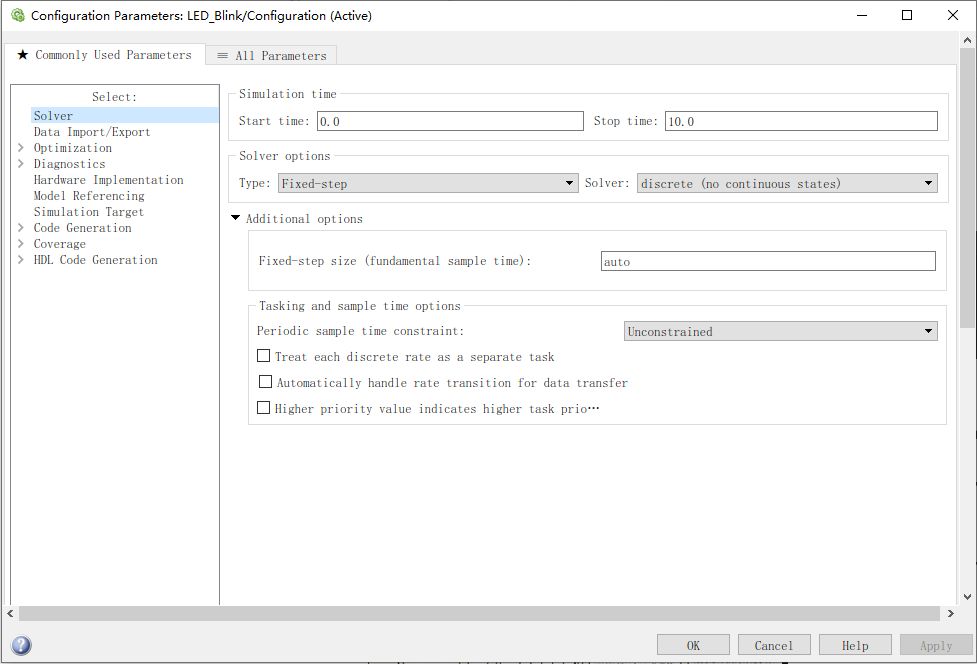Screen dimensions: 977x664
Task: Expand the Optimization tree node
Action: [x=21, y=148]
